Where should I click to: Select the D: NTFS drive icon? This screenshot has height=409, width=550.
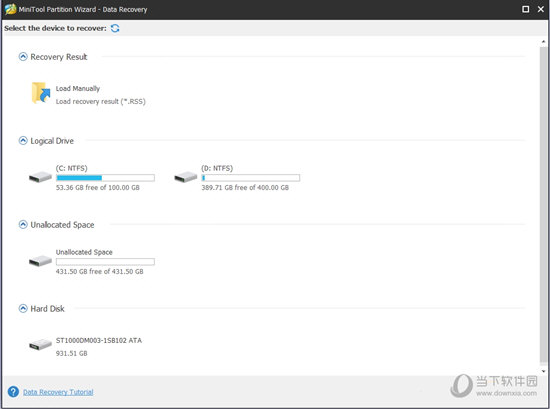[186, 177]
